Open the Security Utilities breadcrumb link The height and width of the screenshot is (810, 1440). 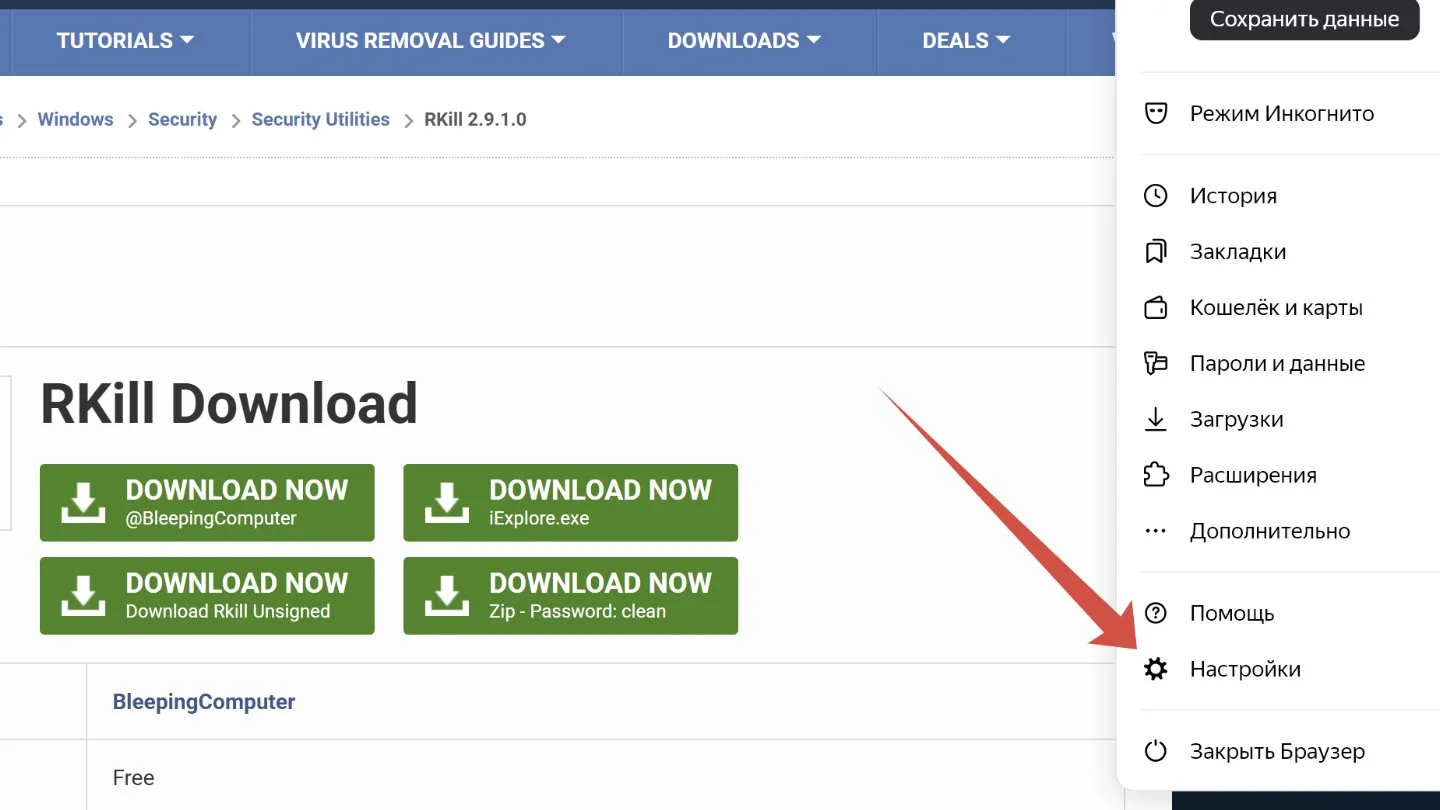(320, 119)
